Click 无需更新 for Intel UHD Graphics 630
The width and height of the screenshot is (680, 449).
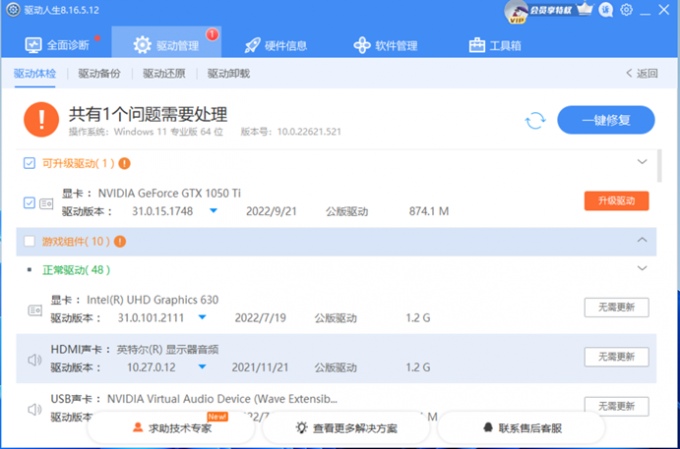tap(616, 308)
